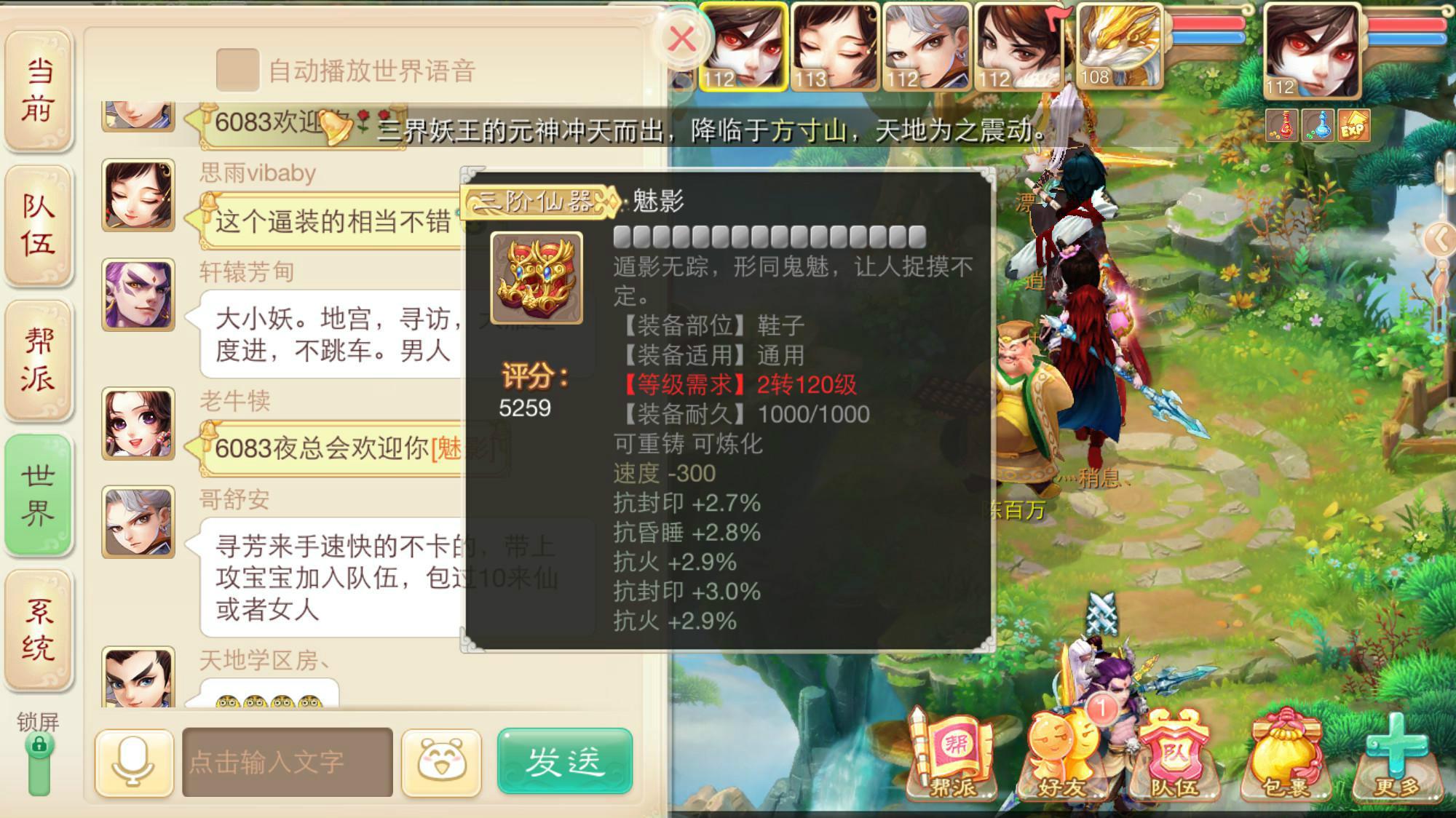Viewport: 1456px width, 818px height.
Task: Select the 帮派 chat channel tab
Action: click(39, 359)
